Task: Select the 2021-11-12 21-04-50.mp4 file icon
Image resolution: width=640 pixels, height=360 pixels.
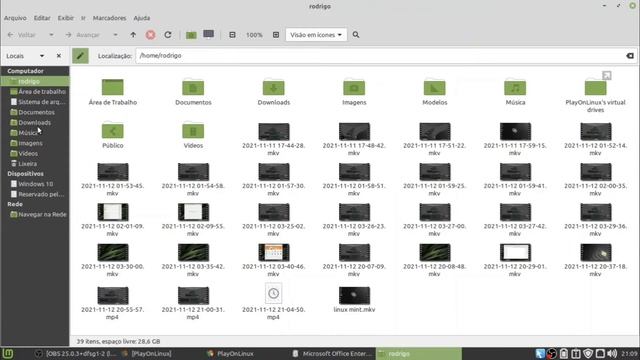Action: coord(273,293)
